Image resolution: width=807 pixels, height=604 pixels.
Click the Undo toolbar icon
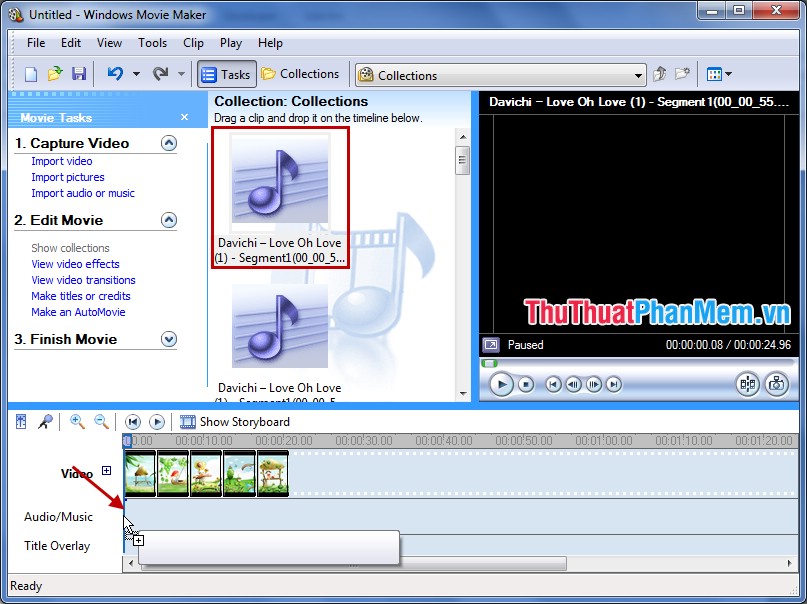point(115,73)
